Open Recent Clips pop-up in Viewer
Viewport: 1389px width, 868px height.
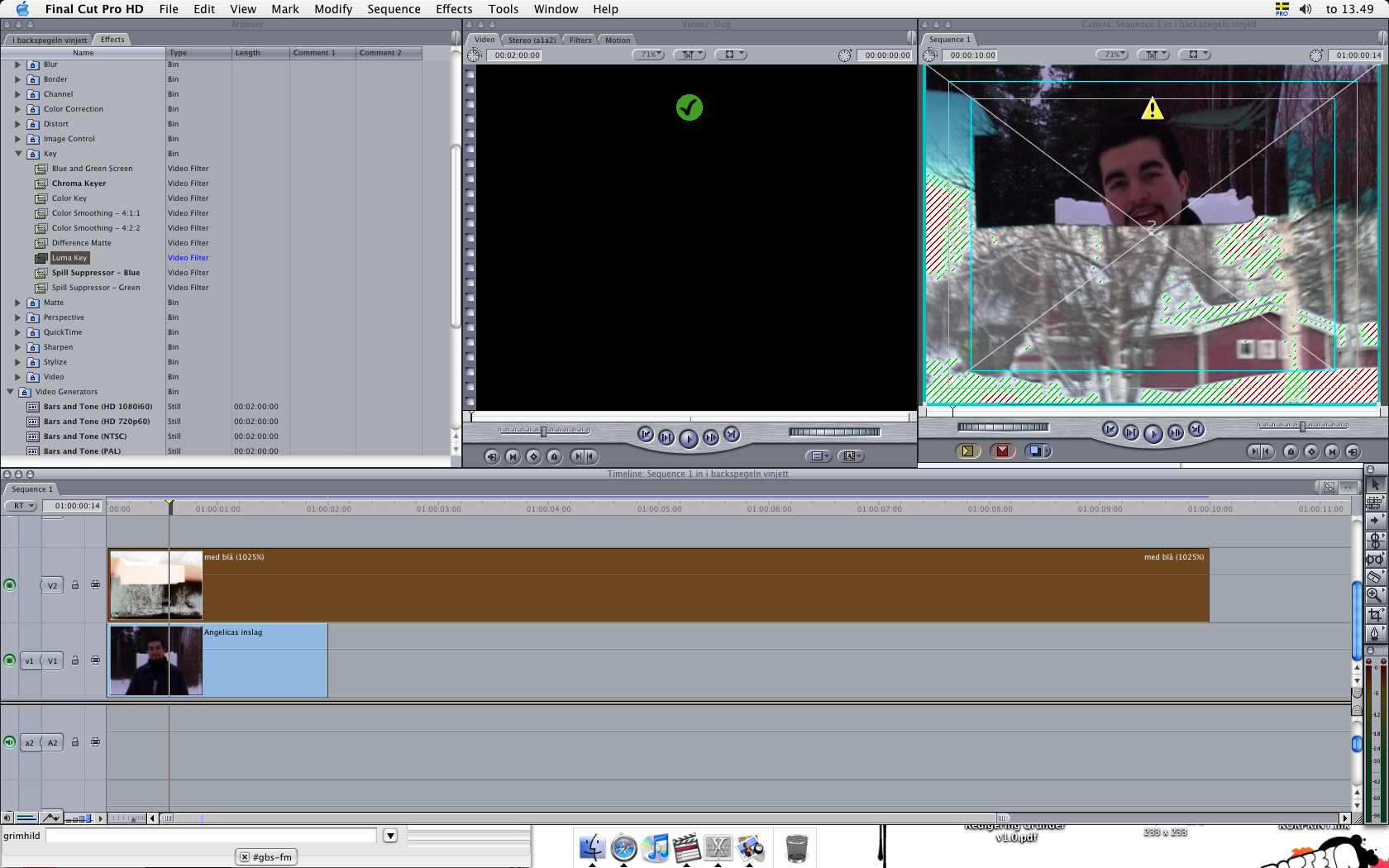[818, 456]
